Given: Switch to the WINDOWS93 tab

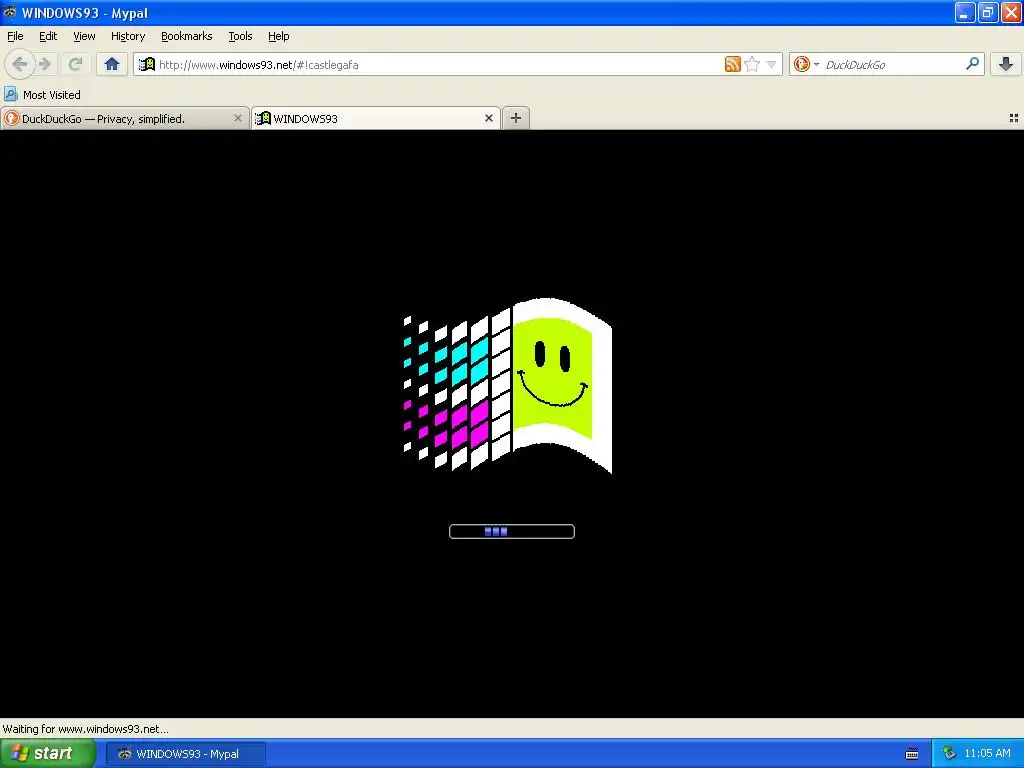Looking at the screenshot, I should pyautogui.click(x=376, y=118).
